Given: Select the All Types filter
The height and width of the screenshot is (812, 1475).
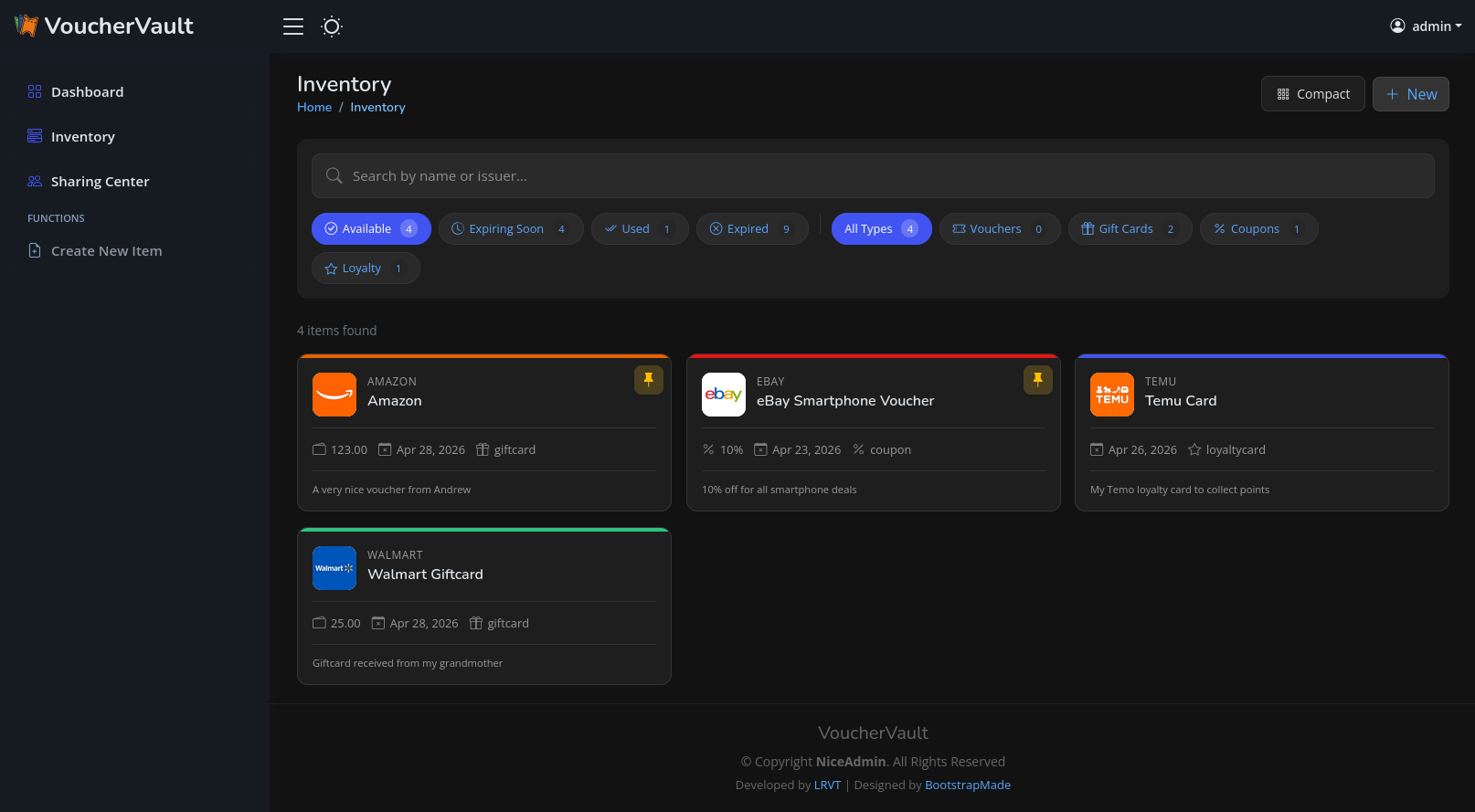Looking at the screenshot, I should point(882,229).
